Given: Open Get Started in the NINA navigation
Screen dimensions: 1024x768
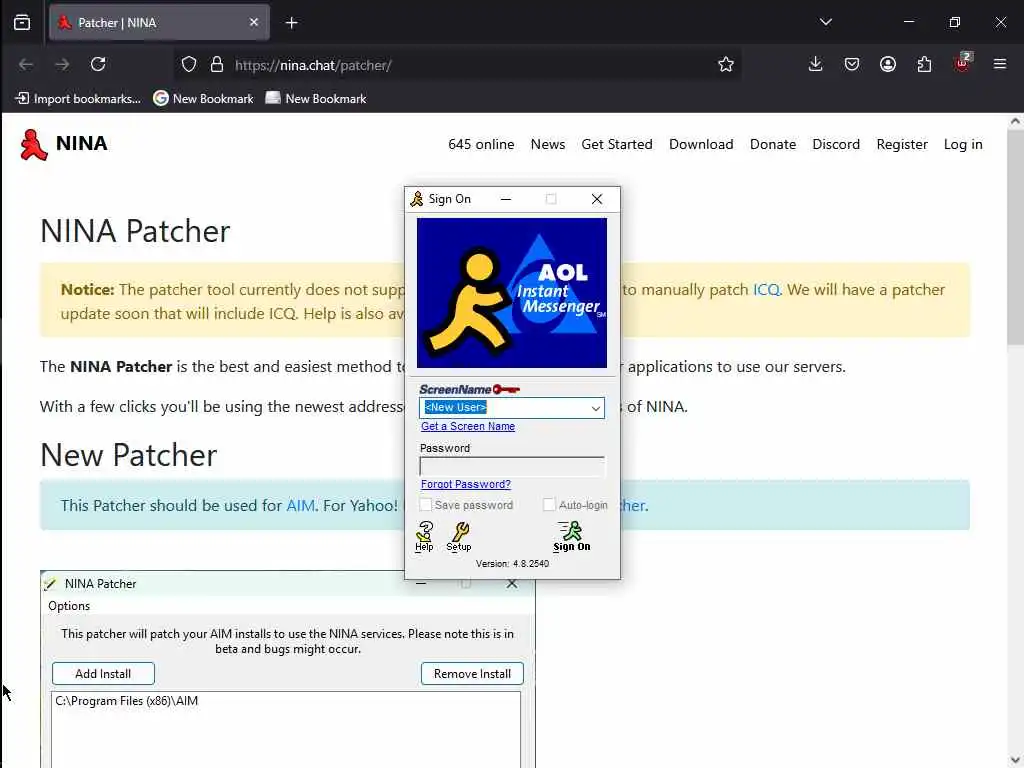Looking at the screenshot, I should click(x=616, y=144).
